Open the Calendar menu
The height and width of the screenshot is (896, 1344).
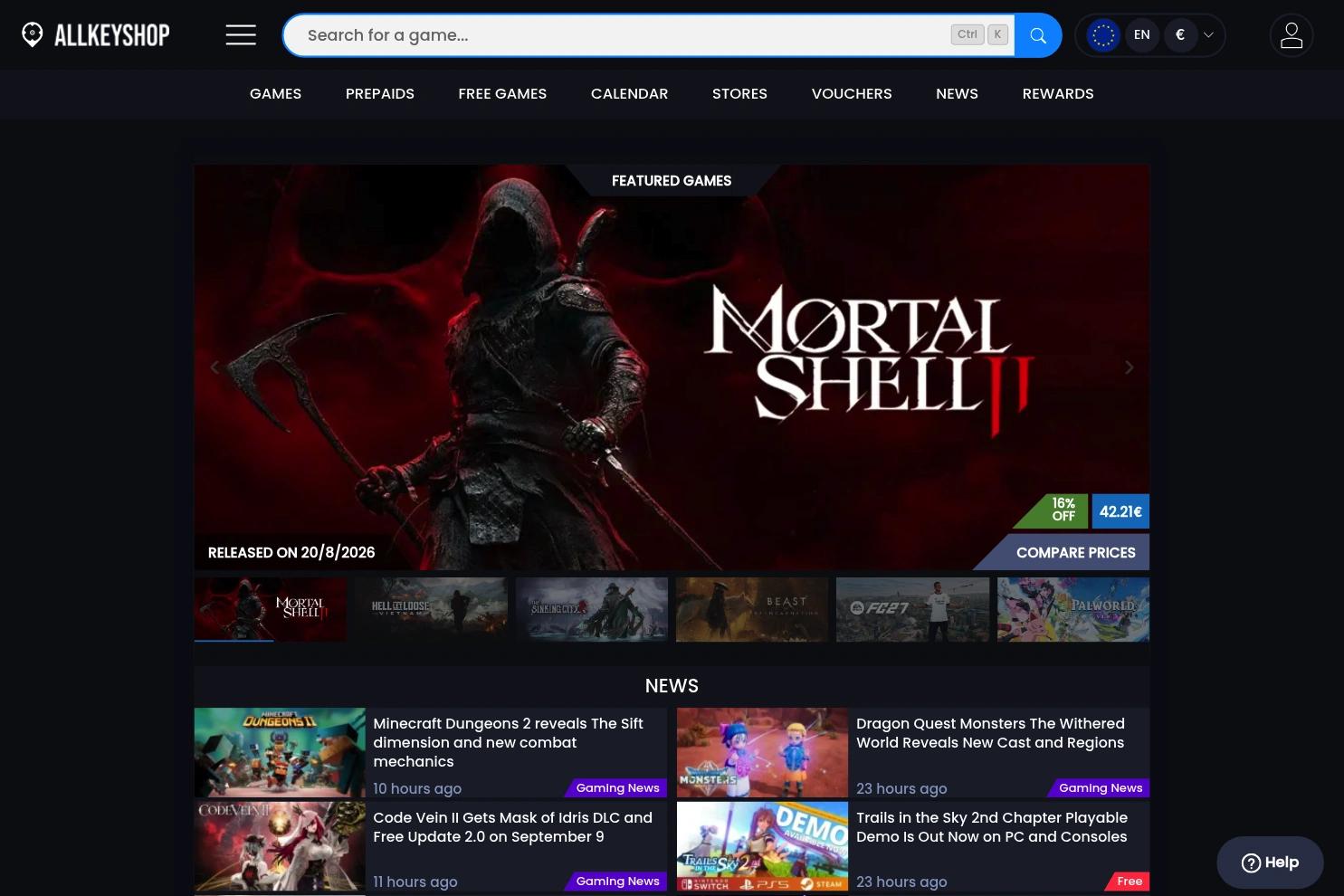point(630,94)
